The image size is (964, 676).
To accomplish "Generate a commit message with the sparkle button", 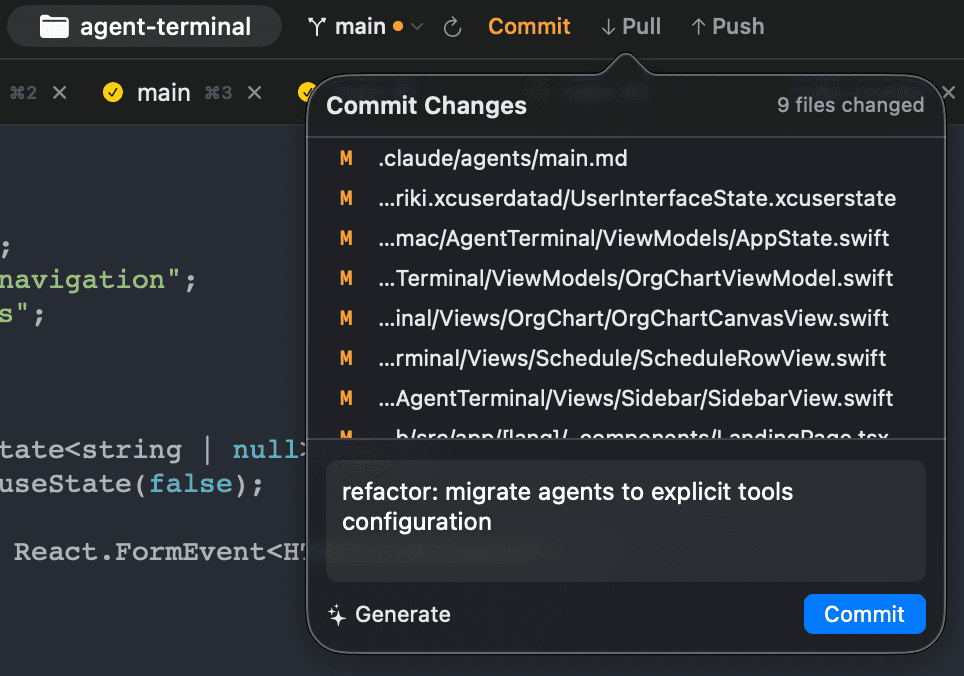I will 389,614.
